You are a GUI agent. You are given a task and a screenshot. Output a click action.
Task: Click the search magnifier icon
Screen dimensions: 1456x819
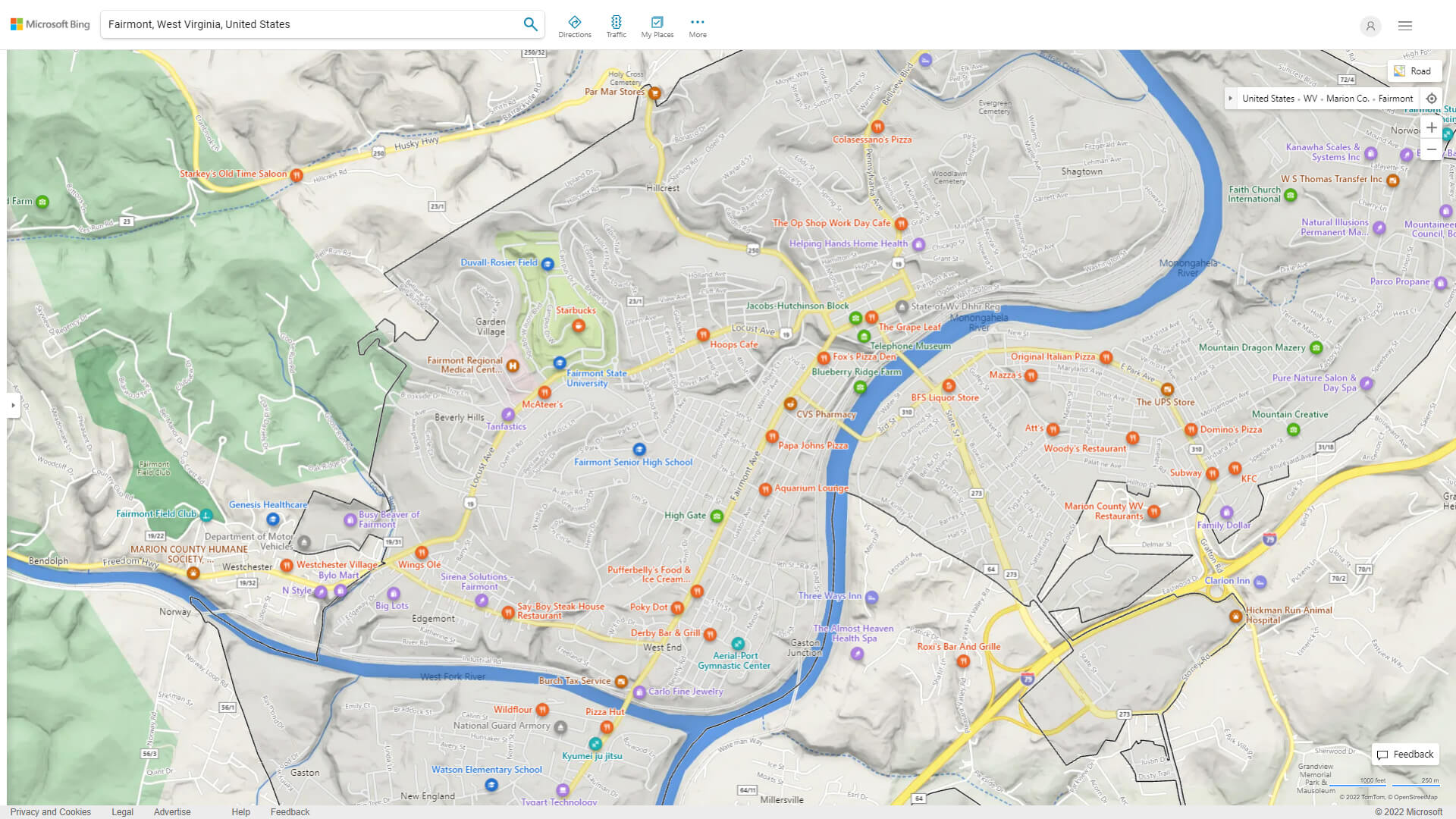point(530,24)
